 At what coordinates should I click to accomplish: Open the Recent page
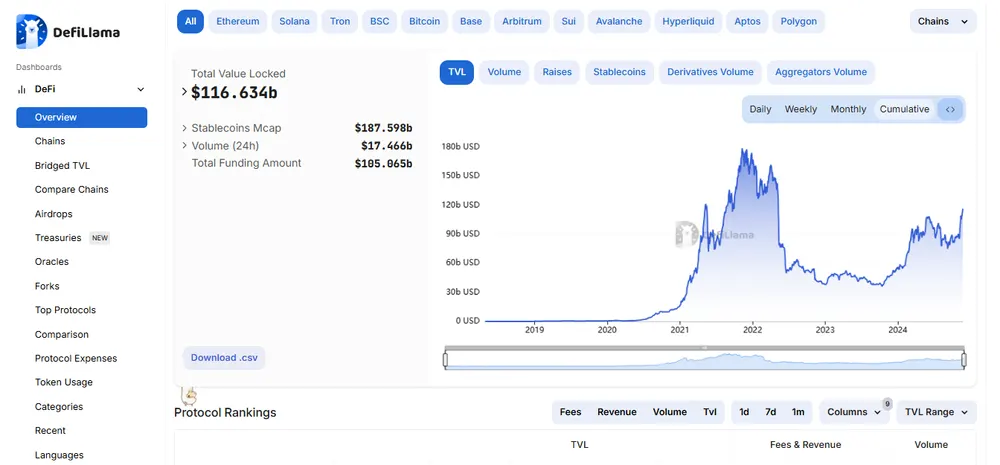[50, 431]
